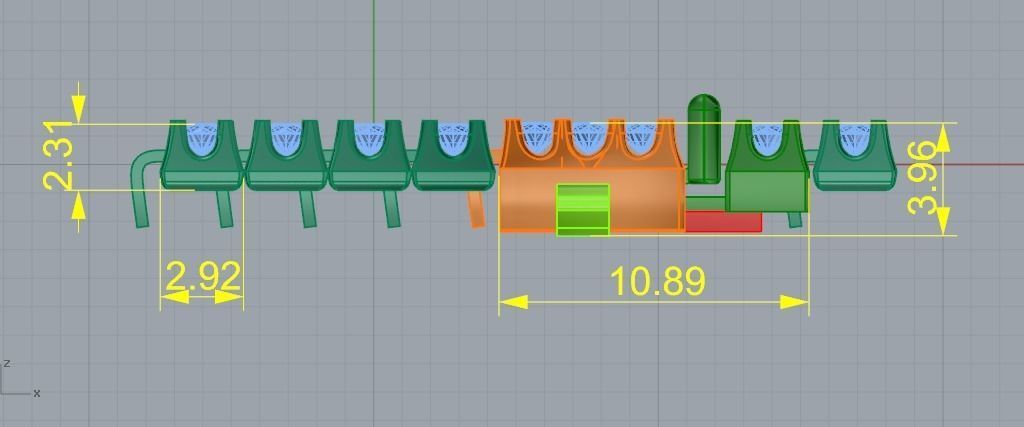Click the X-Z world axis icon
Screen dimensions: 1024x427
pos(22,379)
